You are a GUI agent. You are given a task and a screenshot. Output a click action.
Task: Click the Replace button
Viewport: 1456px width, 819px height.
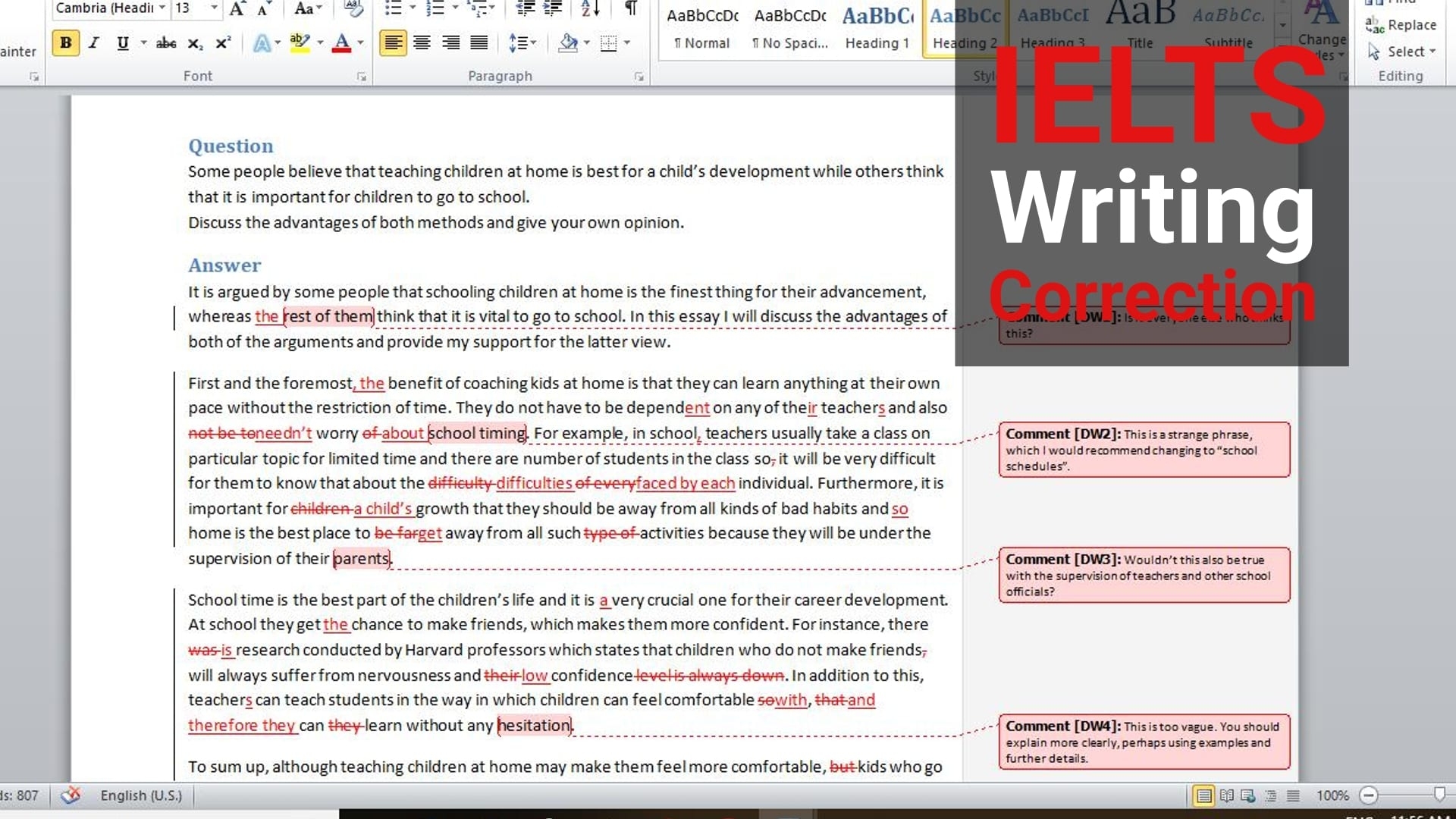coord(1401,25)
